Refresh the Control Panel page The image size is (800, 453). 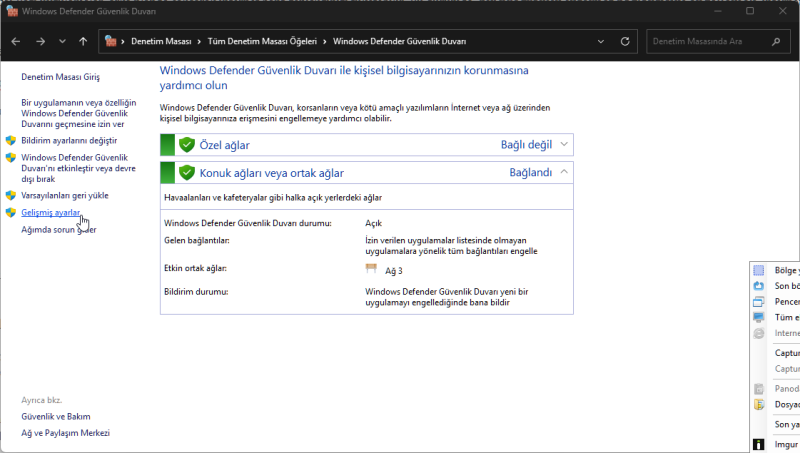[x=625, y=41]
